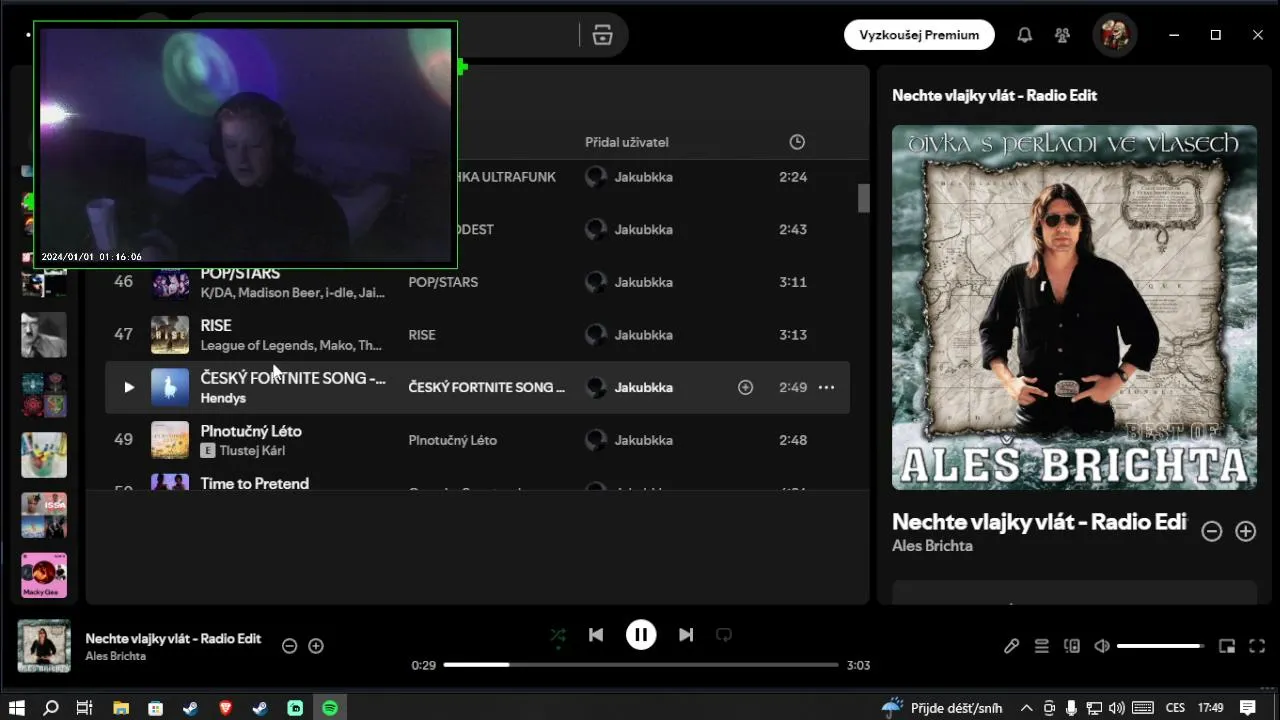Open friend activity icon
Screen dimensions: 1280x720
click(1062, 35)
